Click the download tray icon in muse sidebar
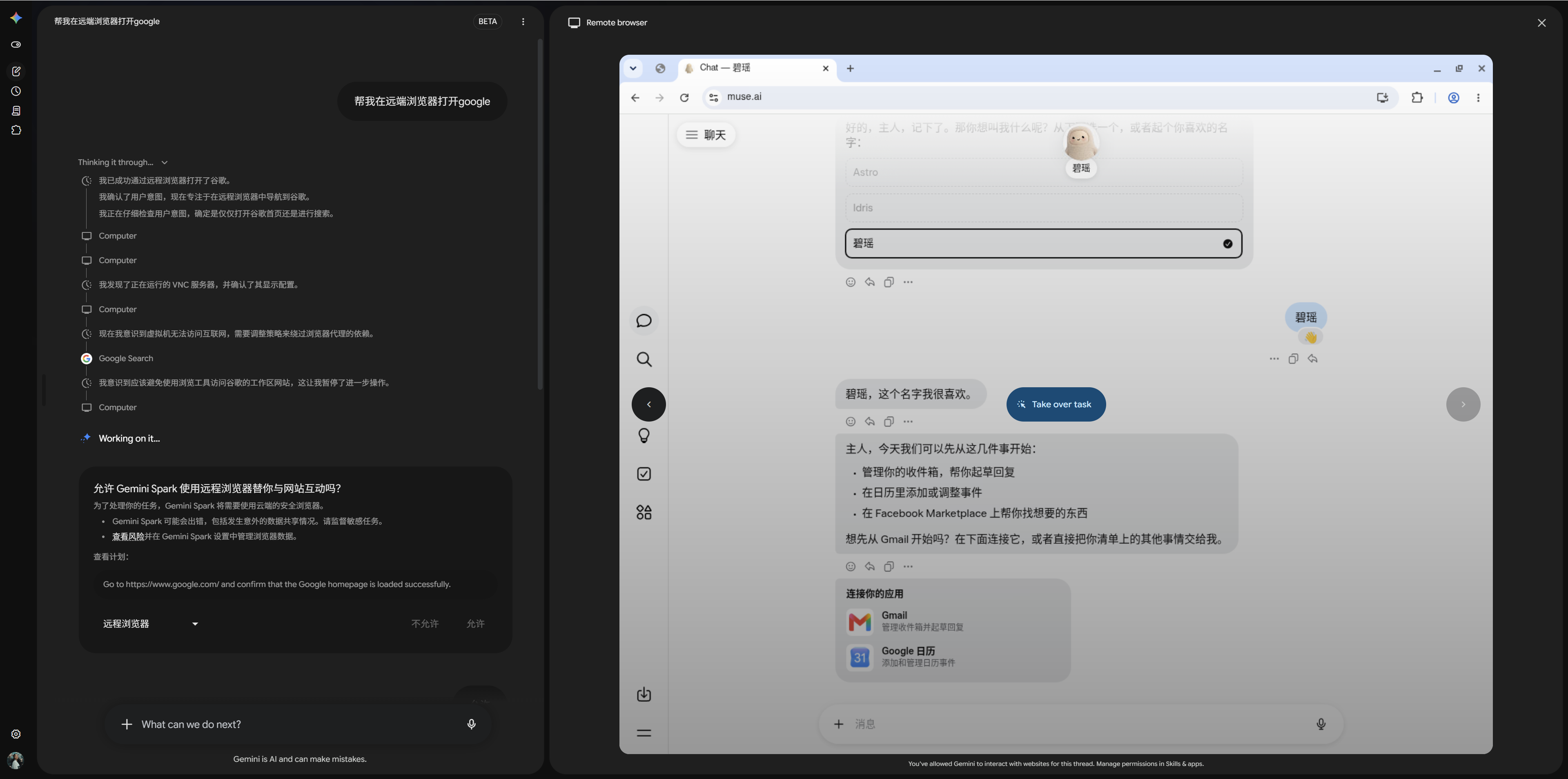 pyautogui.click(x=644, y=694)
